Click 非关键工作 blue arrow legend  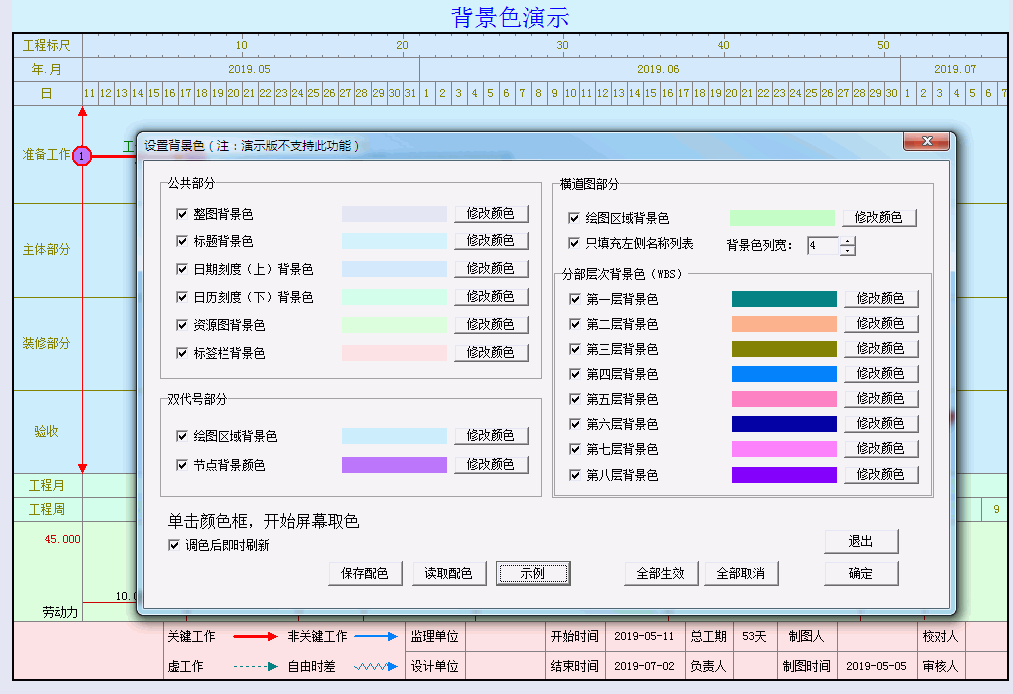coord(376,636)
